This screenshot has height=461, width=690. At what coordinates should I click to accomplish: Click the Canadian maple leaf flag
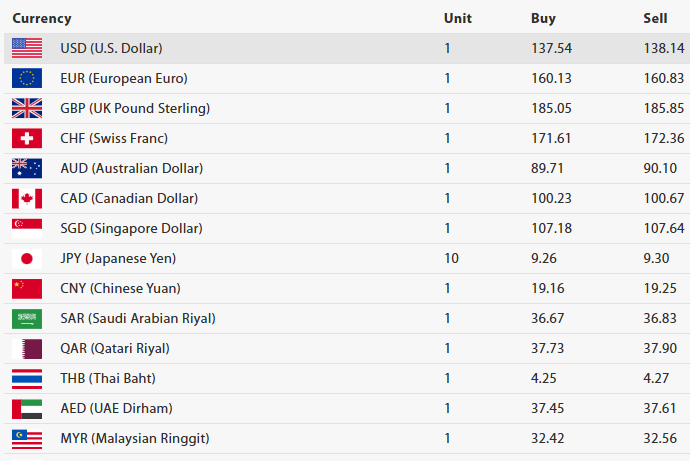tap(27, 198)
